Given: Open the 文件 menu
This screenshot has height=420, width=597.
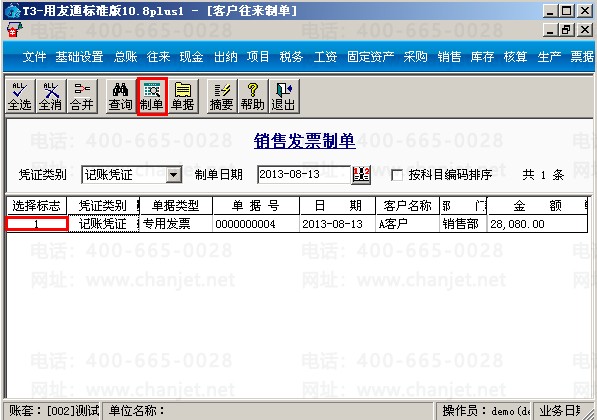Looking at the screenshot, I should coord(34,57).
